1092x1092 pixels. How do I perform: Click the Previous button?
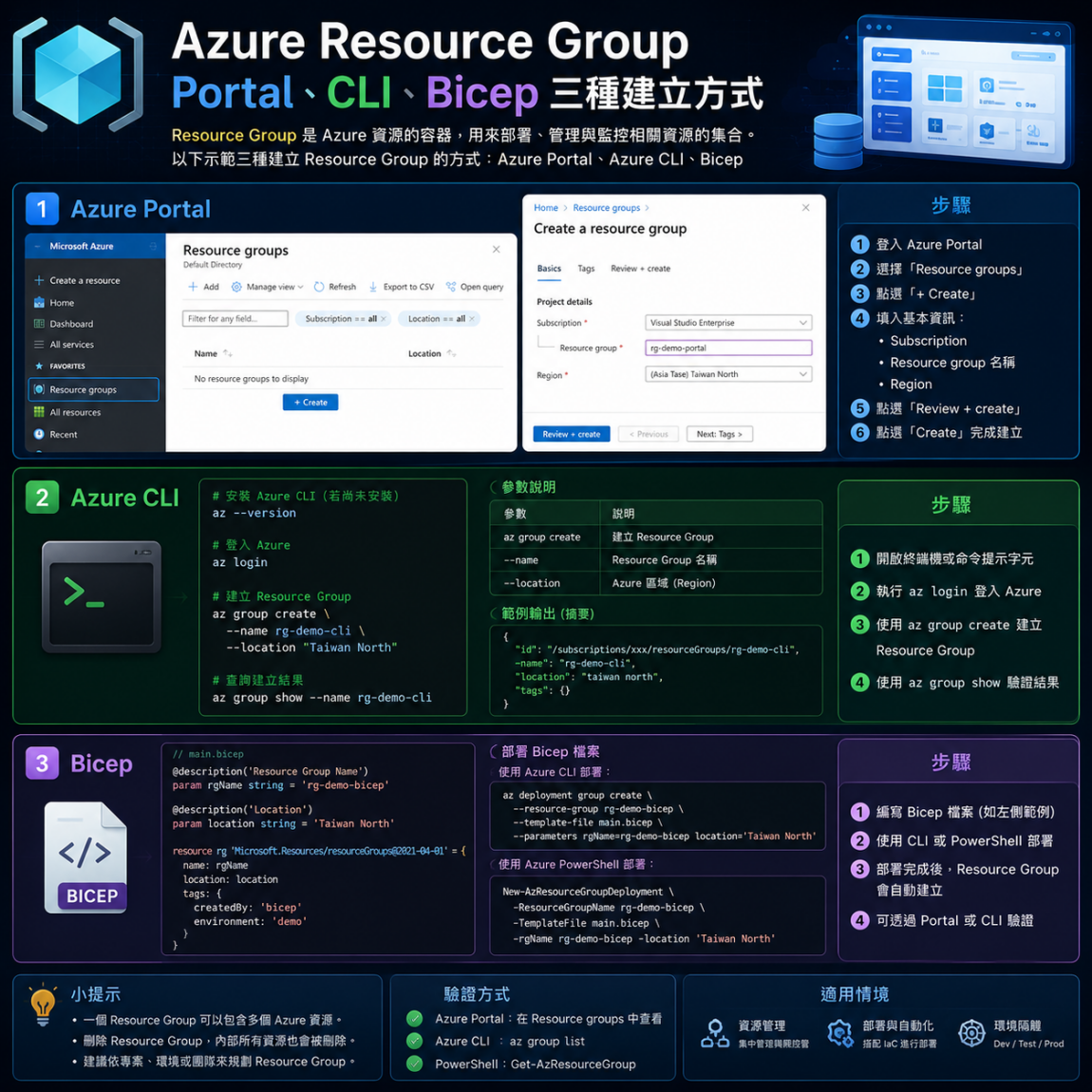(649, 435)
